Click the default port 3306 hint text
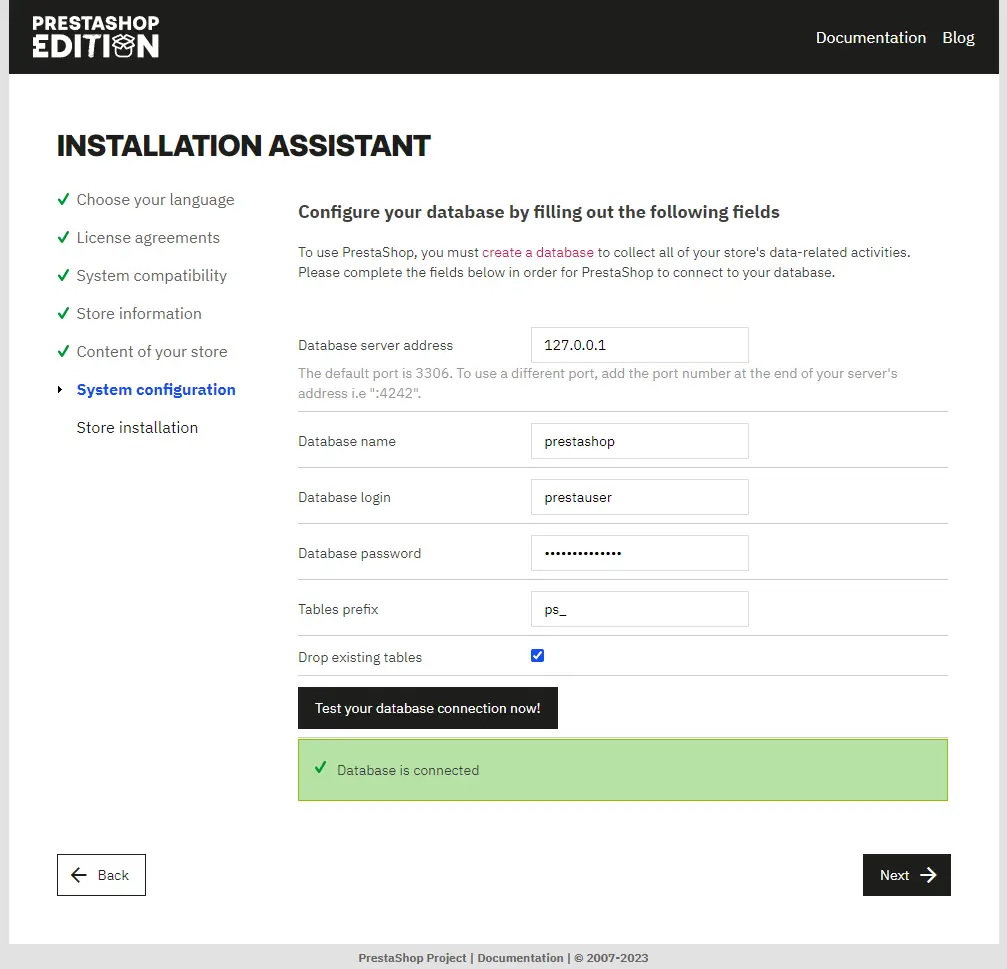 coord(597,383)
